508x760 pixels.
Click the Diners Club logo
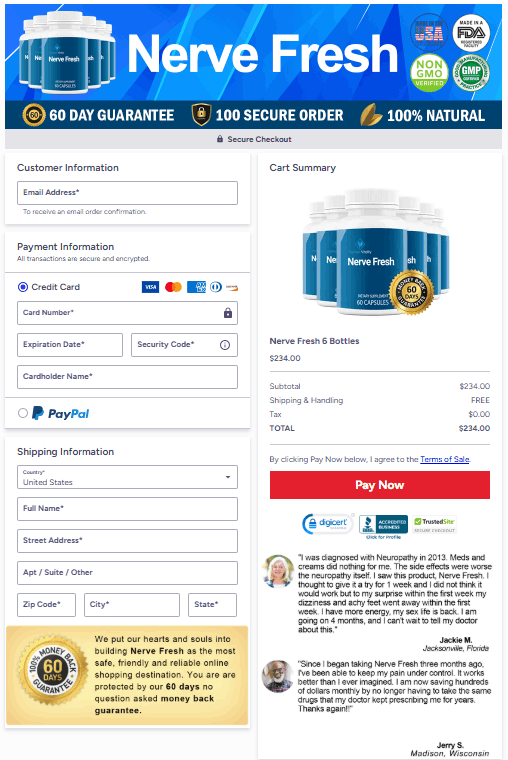click(x=216, y=287)
